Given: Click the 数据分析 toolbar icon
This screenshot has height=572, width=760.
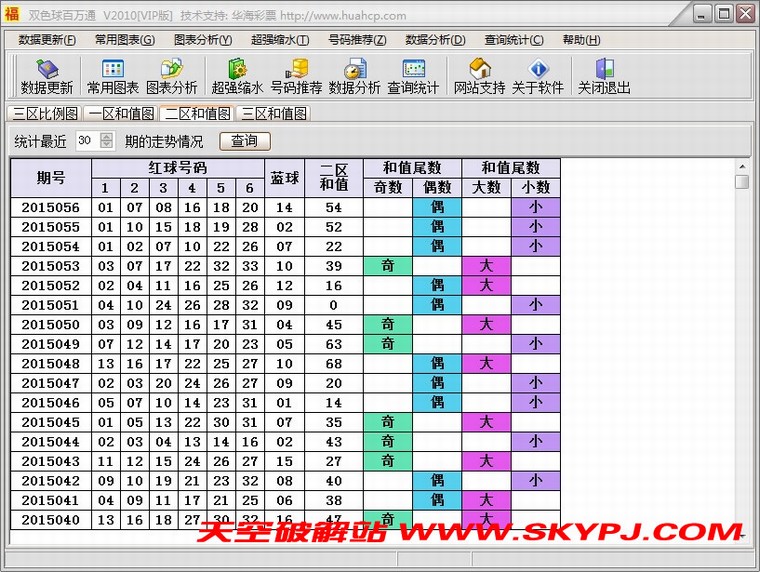Looking at the screenshot, I should [354, 76].
